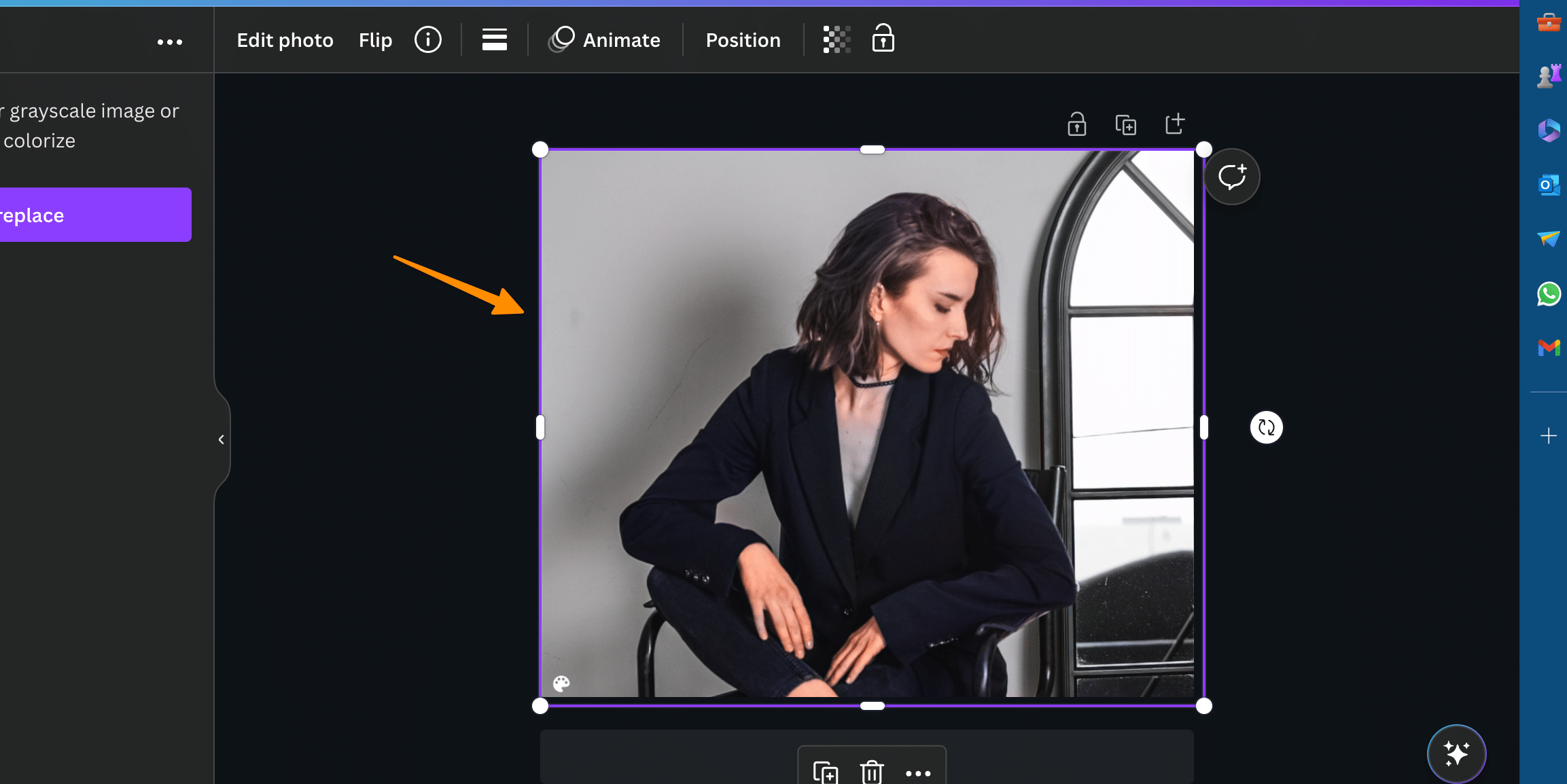The height and width of the screenshot is (784, 1567).
Task: Delete the element with the trash icon
Action: [871, 772]
